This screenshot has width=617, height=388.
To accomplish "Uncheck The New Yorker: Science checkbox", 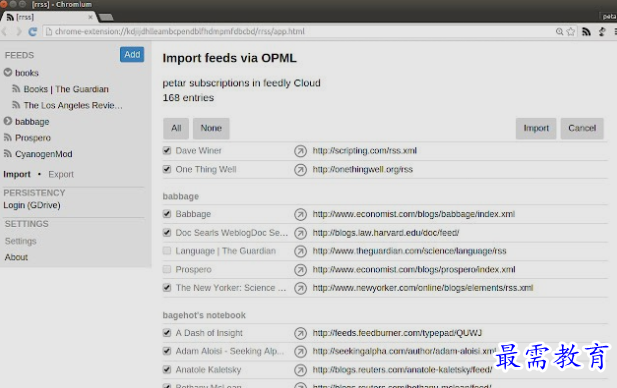I will click(167, 288).
